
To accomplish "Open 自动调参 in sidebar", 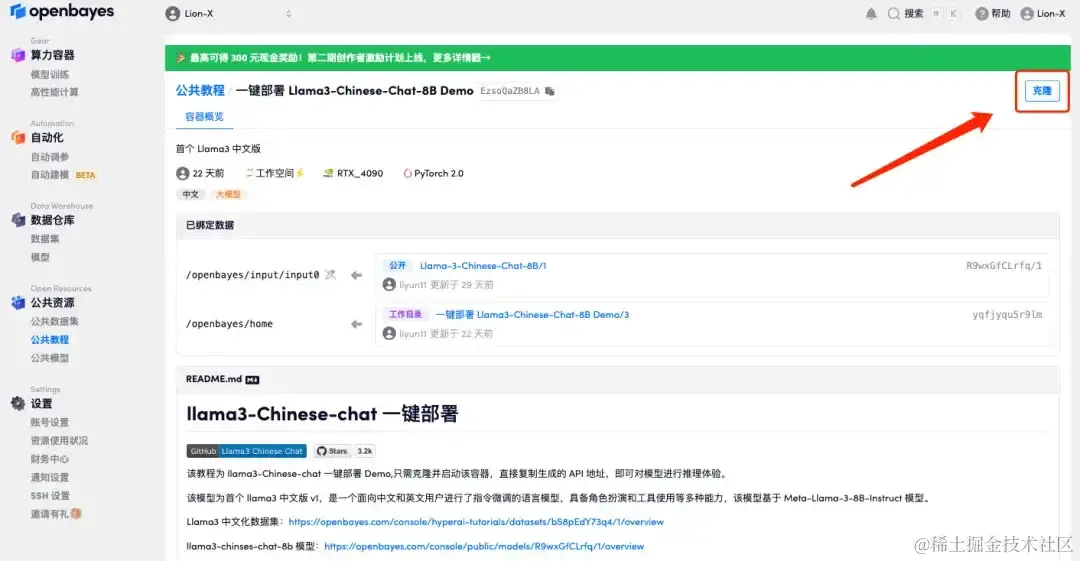I will click(x=50, y=156).
